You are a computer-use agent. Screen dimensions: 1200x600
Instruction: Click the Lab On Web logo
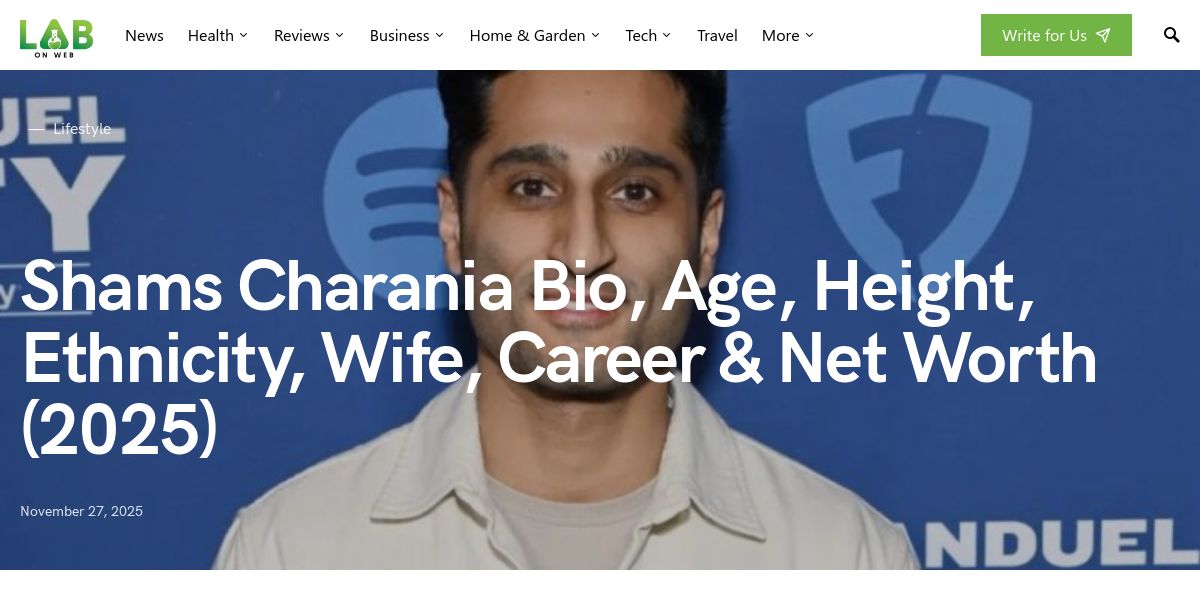56,35
